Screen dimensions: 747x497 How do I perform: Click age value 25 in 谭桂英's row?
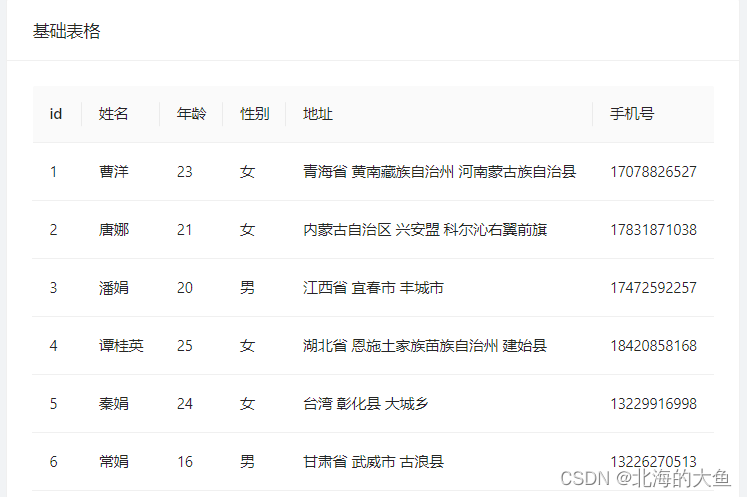pos(185,345)
